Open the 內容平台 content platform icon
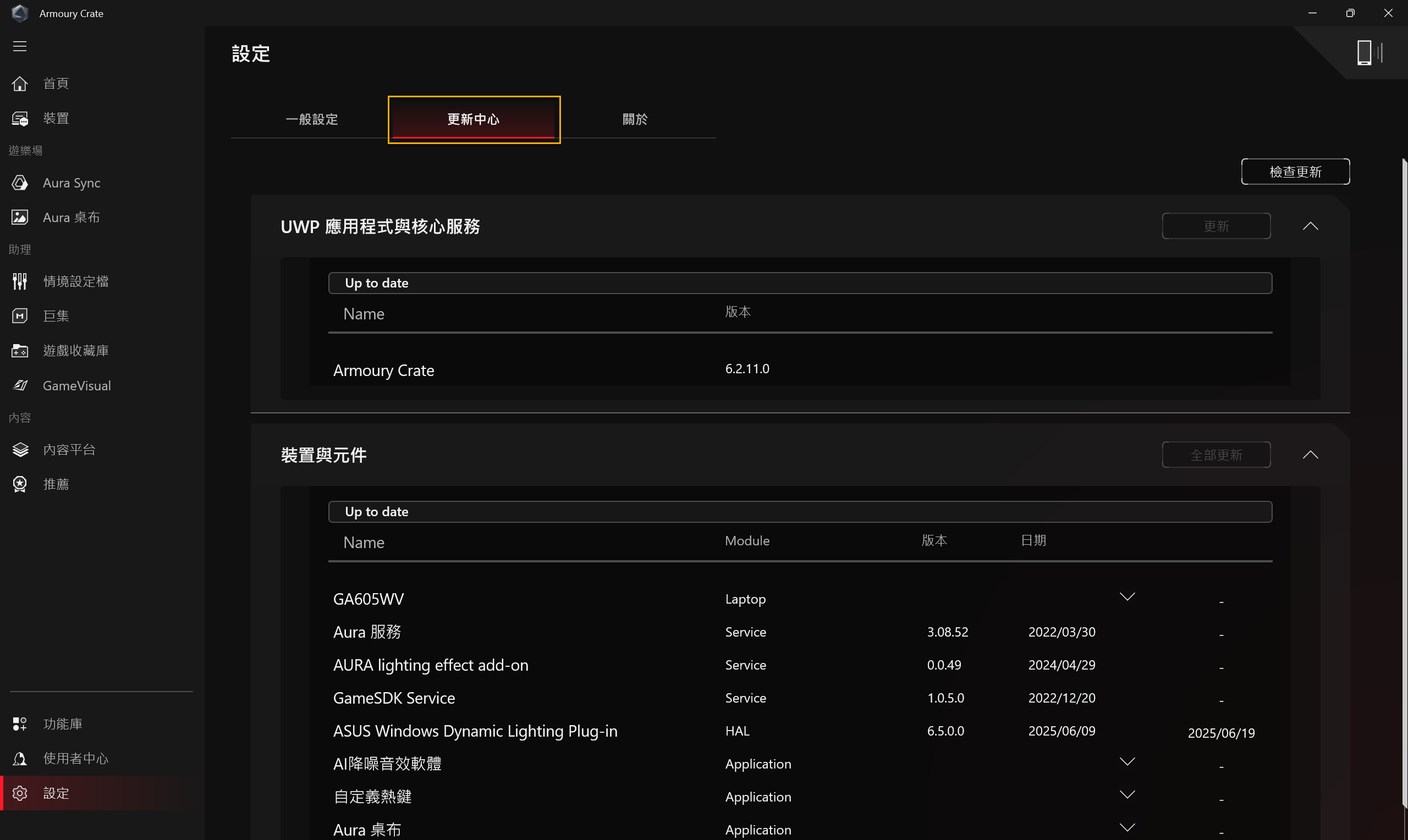 coord(20,450)
